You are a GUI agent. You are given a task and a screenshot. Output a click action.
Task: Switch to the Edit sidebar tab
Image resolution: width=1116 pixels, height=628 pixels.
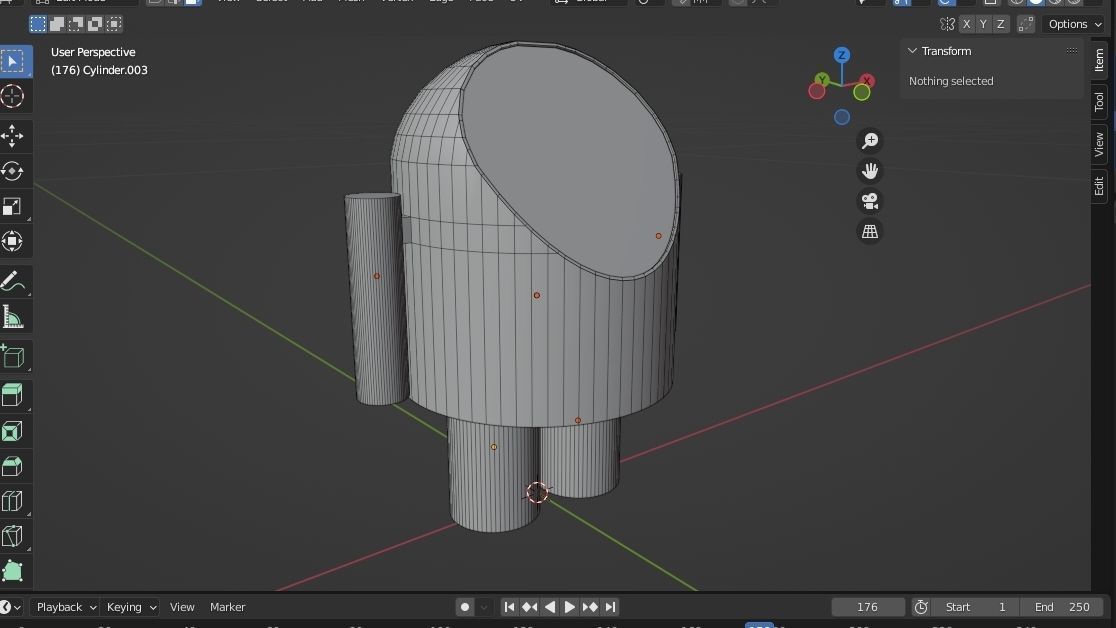[1099, 187]
